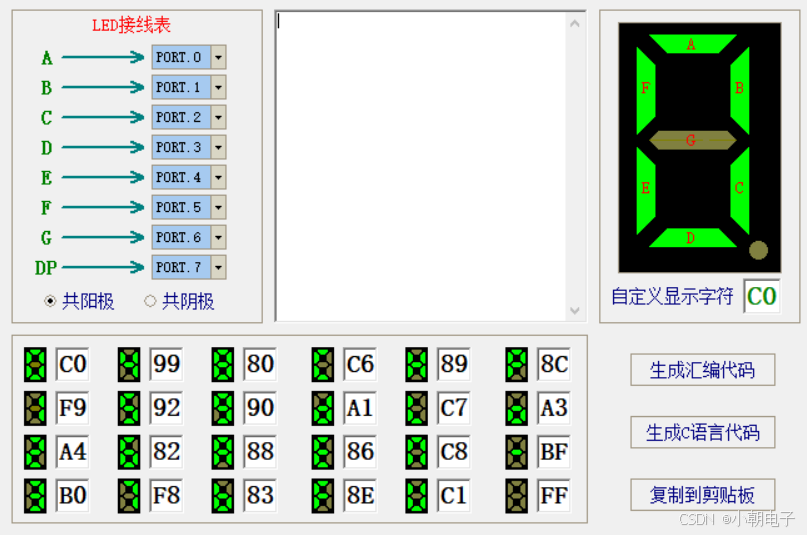Image resolution: width=807 pixels, height=535 pixels.
Task: Click the seven-segment preset icon for 99
Action: click(x=129, y=364)
